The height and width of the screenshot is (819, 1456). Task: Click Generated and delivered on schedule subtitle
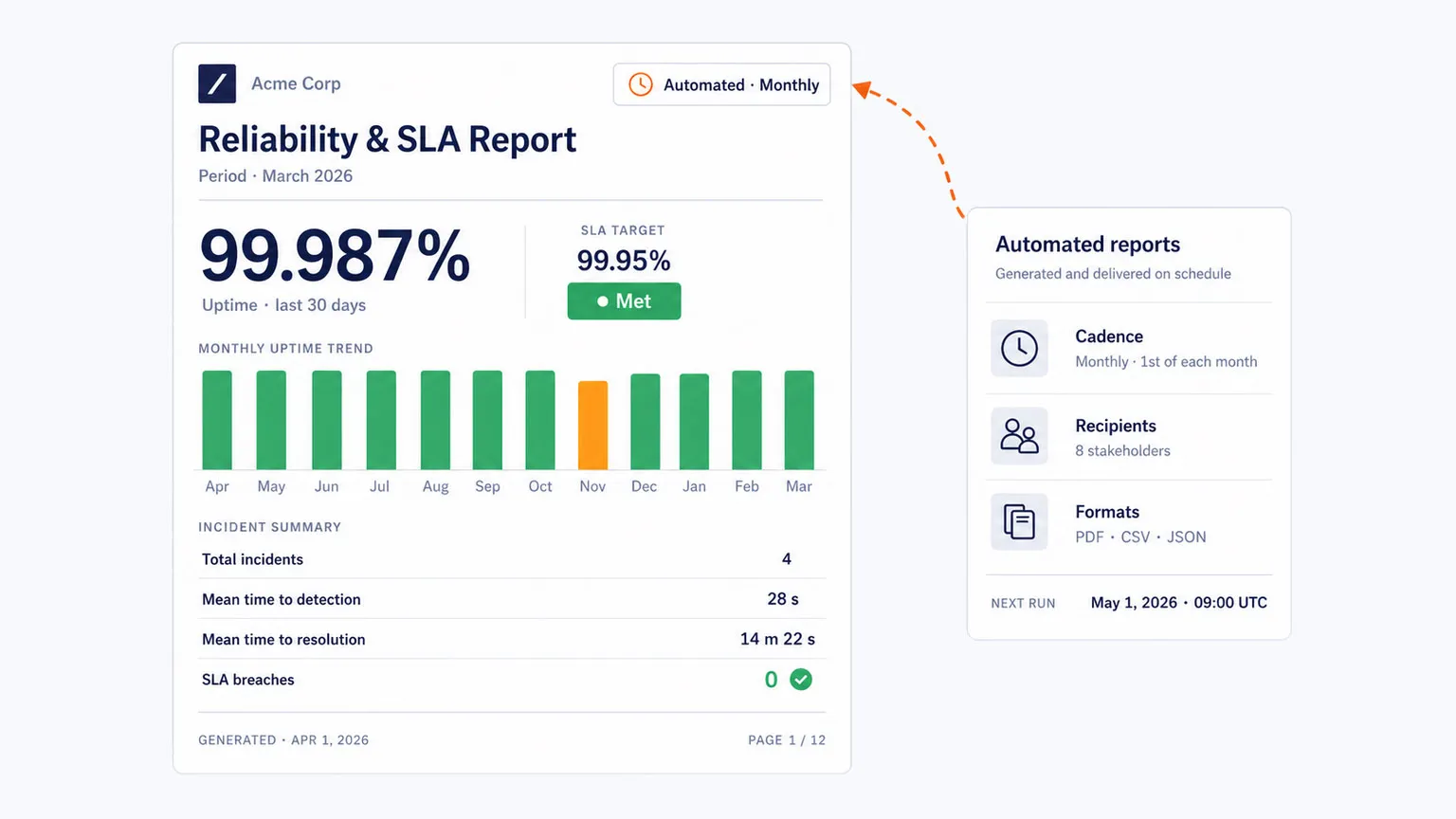(x=1113, y=274)
